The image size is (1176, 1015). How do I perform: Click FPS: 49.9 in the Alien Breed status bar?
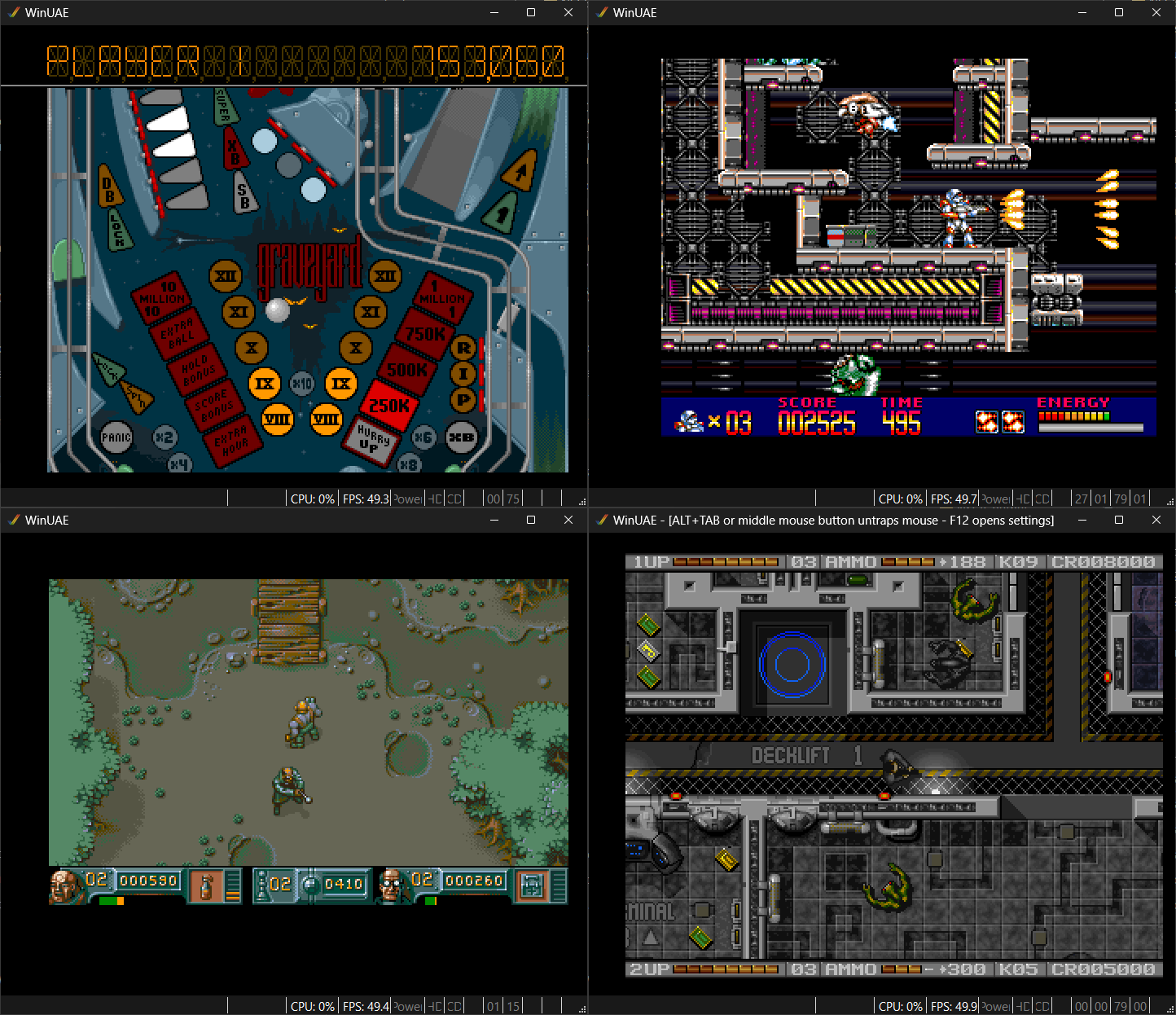(x=954, y=1006)
